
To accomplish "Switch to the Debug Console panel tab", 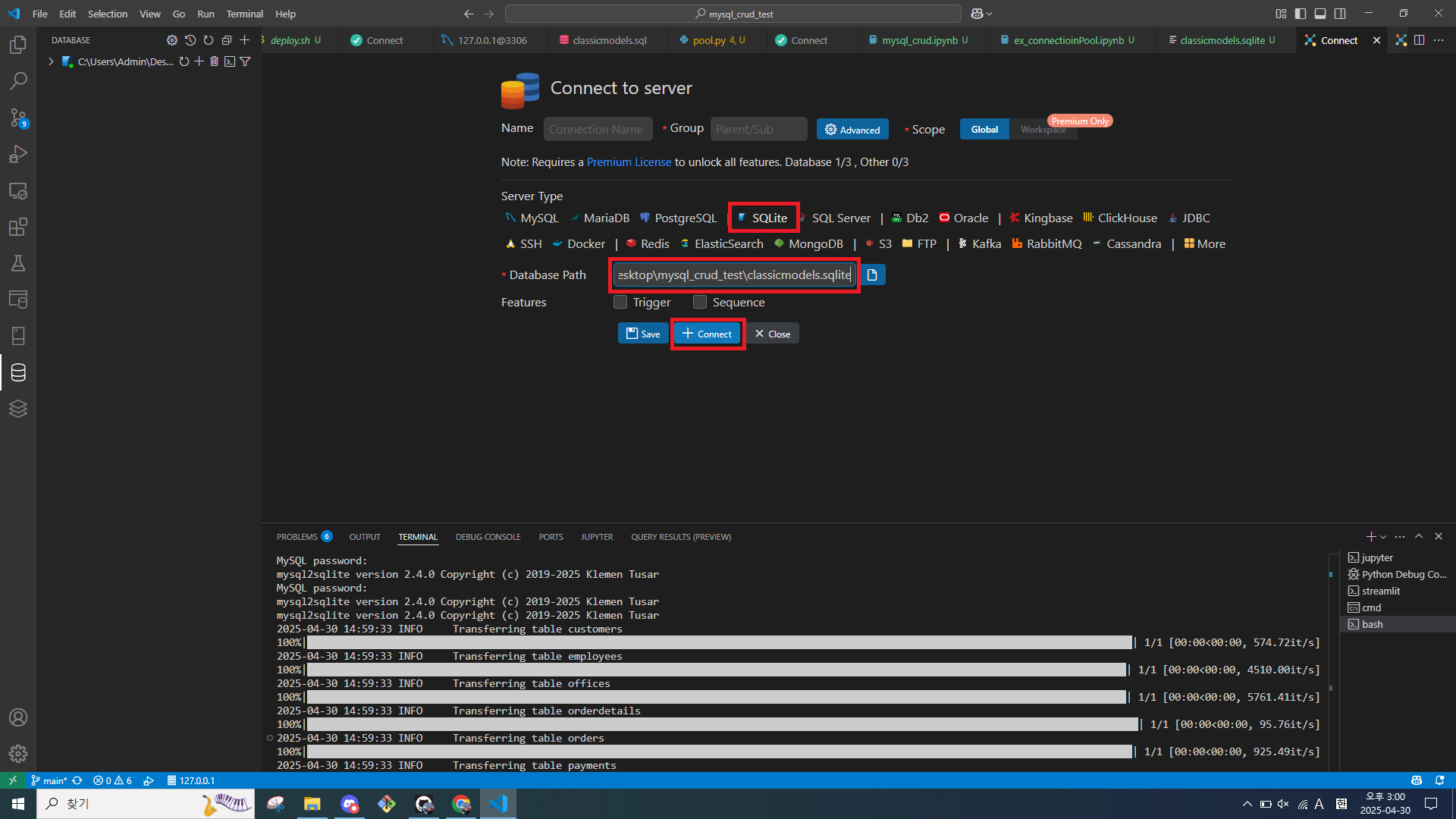I will coord(488,537).
